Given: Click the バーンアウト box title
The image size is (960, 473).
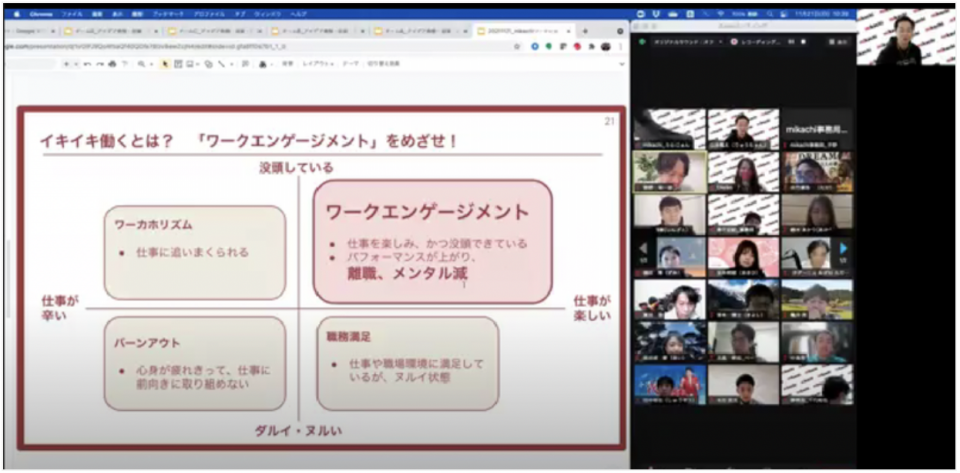Looking at the screenshot, I should click(x=147, y=343).
